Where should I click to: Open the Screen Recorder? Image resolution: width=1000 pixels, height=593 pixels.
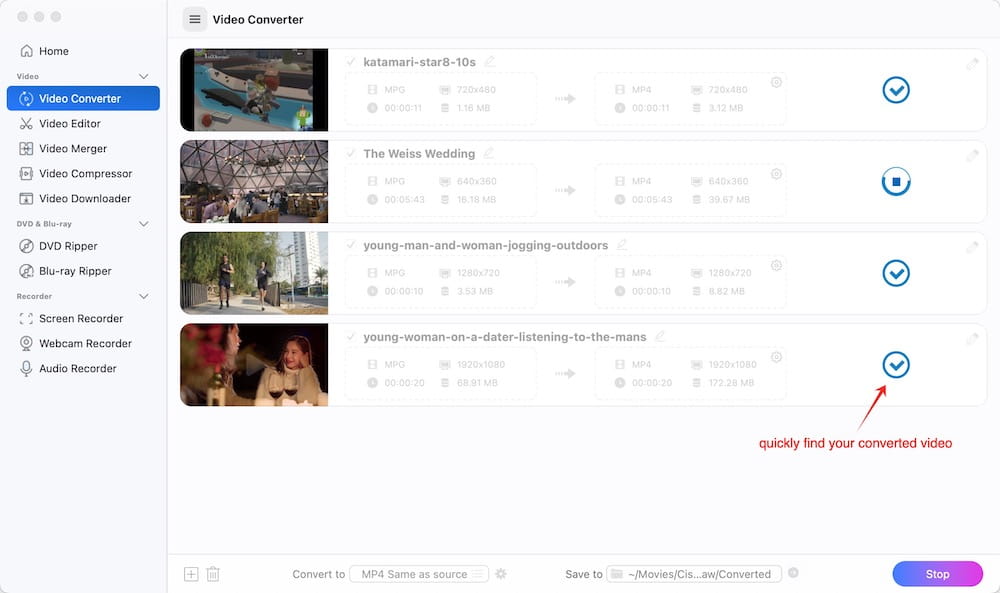tap(83, 318)
